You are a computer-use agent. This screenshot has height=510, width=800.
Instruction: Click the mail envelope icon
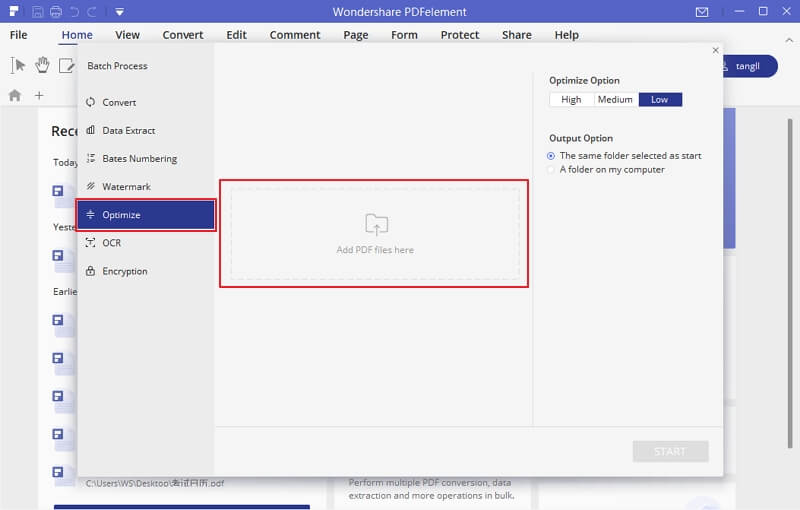tap(702, 12)
